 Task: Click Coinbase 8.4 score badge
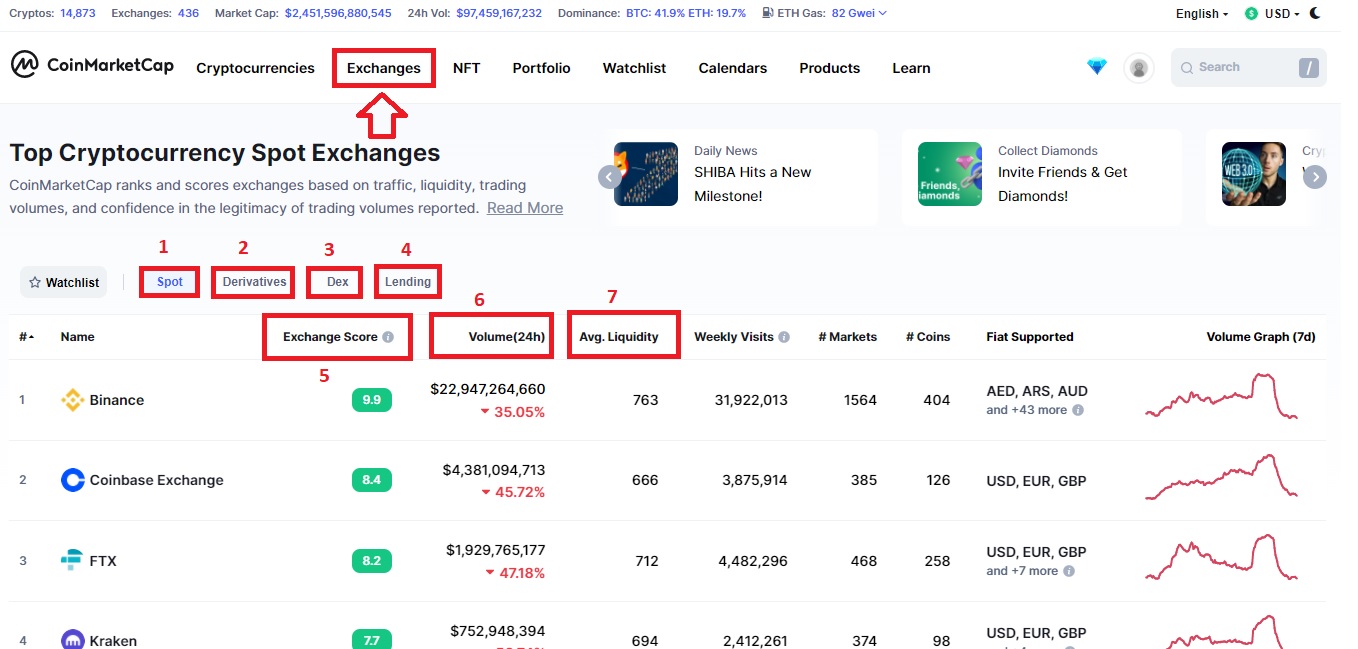[372, 480]
